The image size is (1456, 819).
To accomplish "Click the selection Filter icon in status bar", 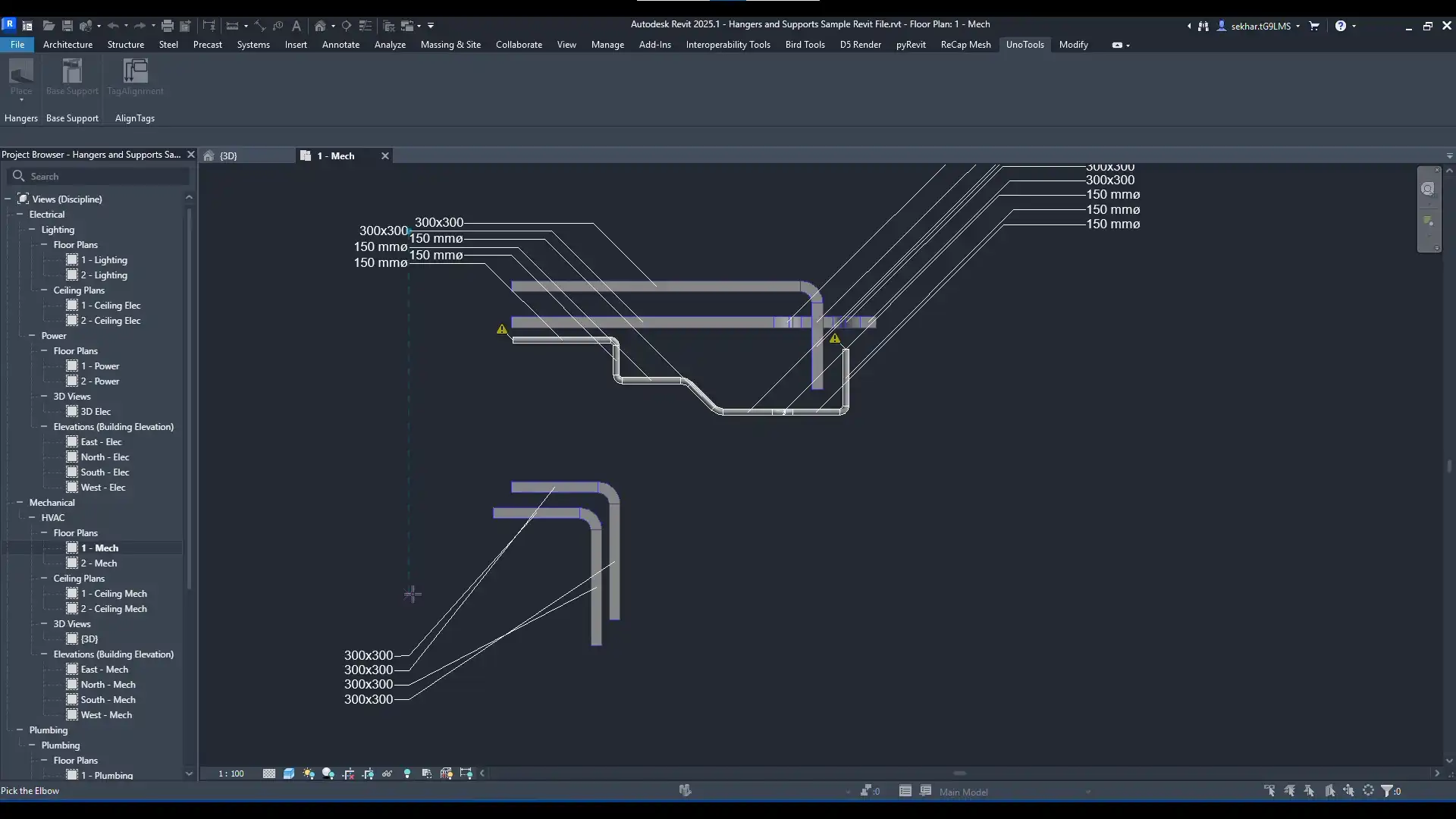I will (x=1387, y=791).
